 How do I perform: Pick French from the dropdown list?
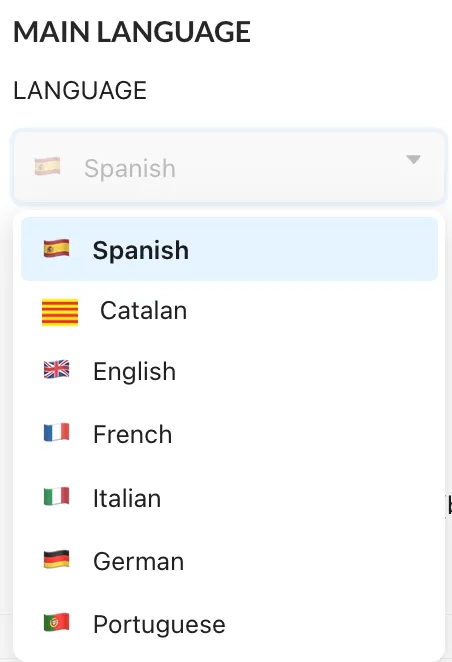click(229, 434)
